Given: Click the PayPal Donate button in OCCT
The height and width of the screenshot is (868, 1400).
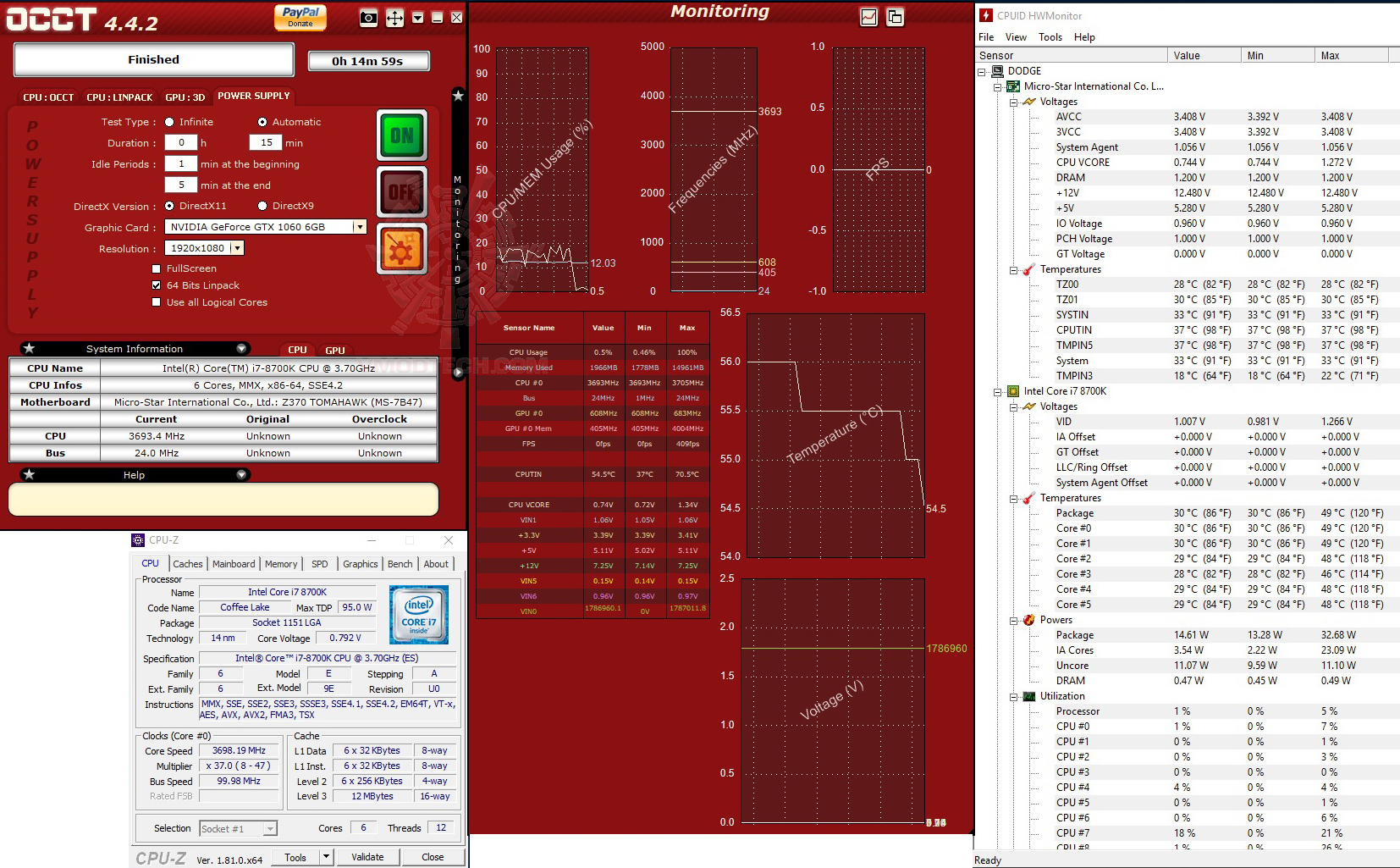Looking at the screenshot, I should click(x=300, y=17).
